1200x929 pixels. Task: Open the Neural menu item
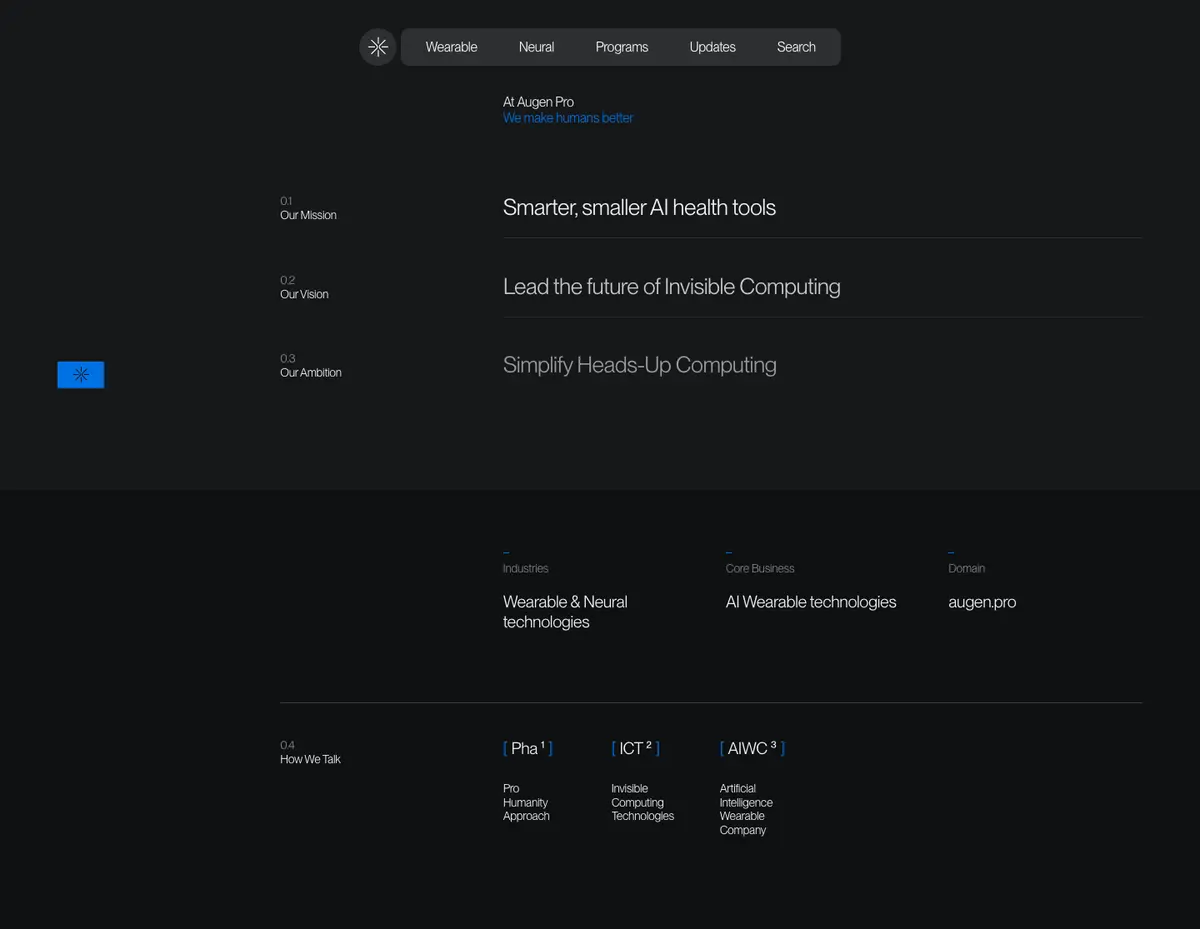(x=536, y=47)
